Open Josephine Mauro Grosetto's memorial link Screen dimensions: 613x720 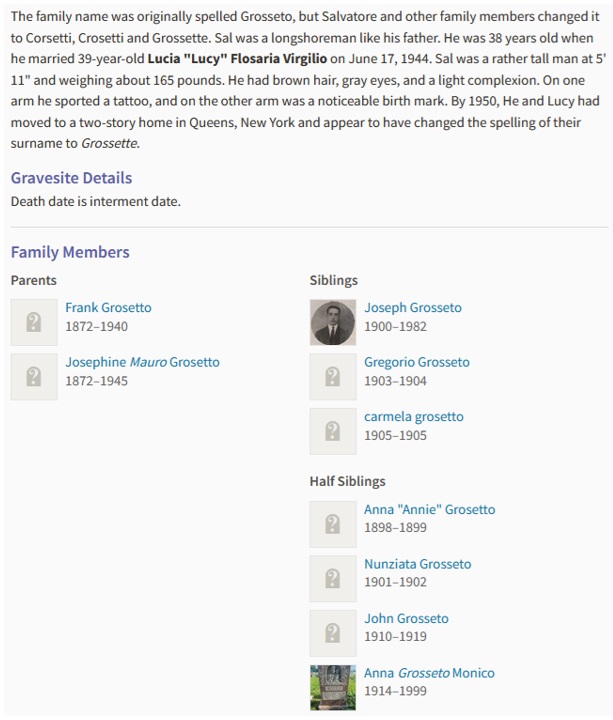[142, 362]
